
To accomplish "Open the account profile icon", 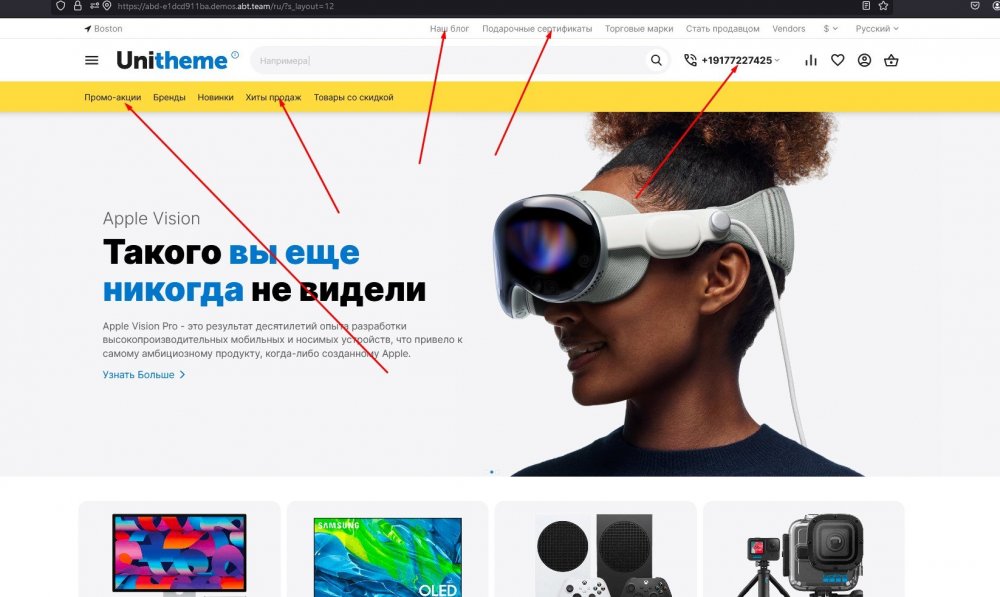I will (866, 60).
